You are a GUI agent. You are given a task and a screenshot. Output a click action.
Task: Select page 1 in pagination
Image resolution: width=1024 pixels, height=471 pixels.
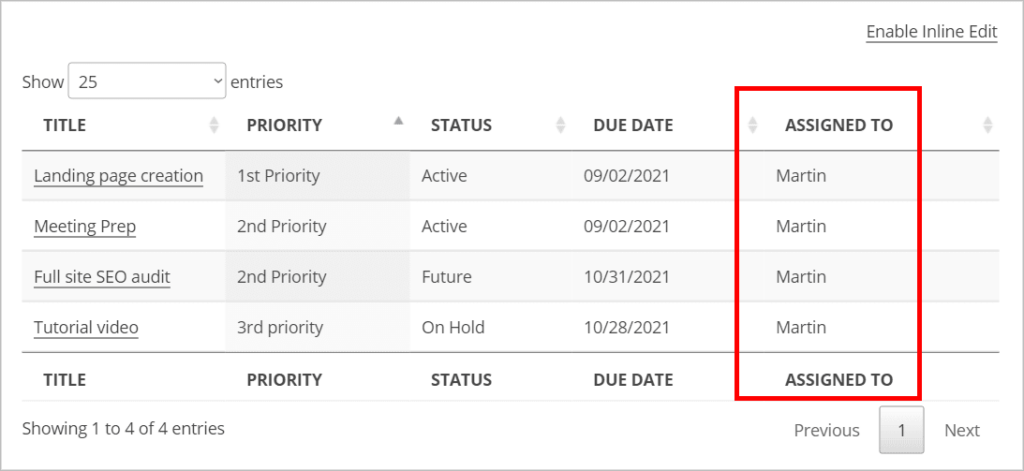(901, 430)
